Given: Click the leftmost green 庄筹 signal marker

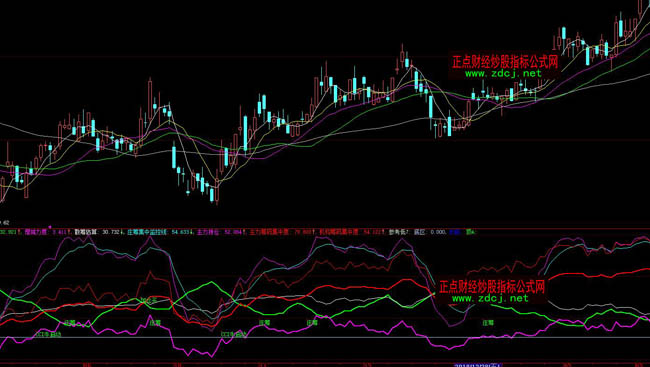Looking at the screenshot, I should click(x=69, y=323).
